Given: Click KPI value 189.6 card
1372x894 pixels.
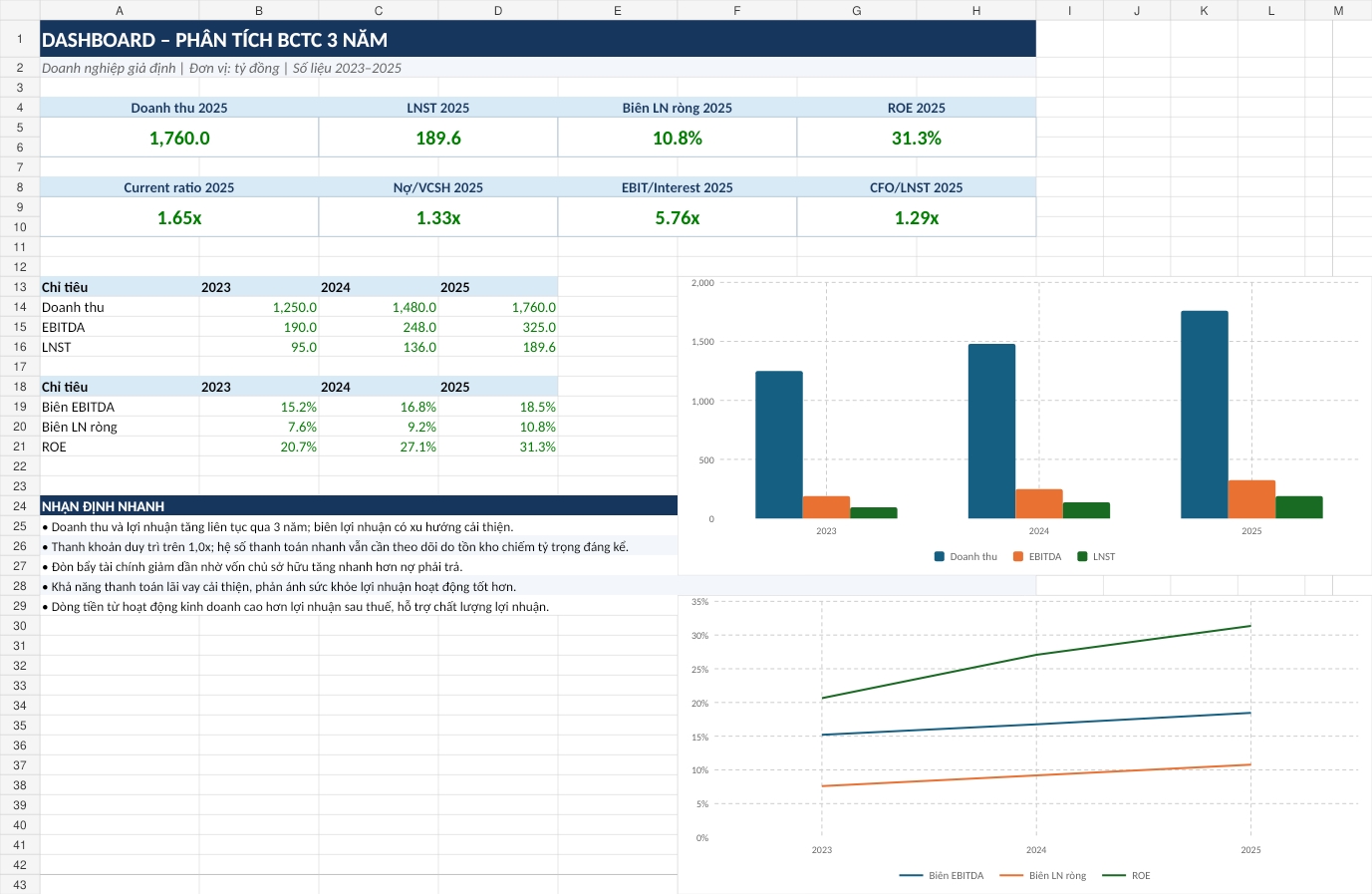Looking at the screenshot, I should pos(438,138).
